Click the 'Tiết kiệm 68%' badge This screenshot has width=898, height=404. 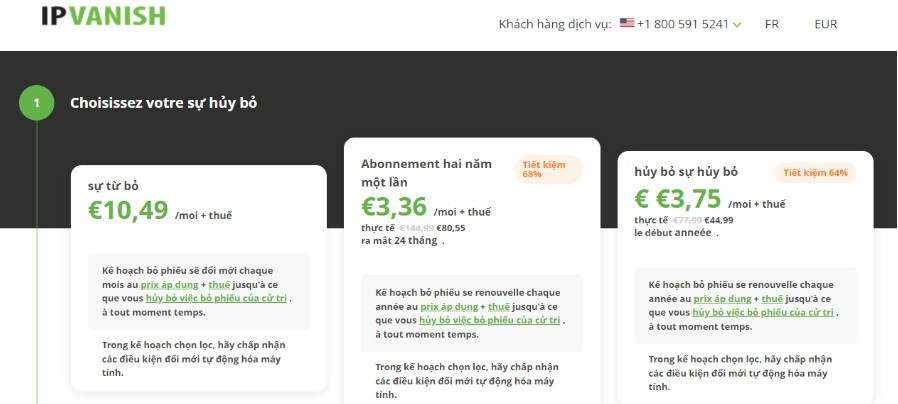pyautogui.click(x=548, y=169)
